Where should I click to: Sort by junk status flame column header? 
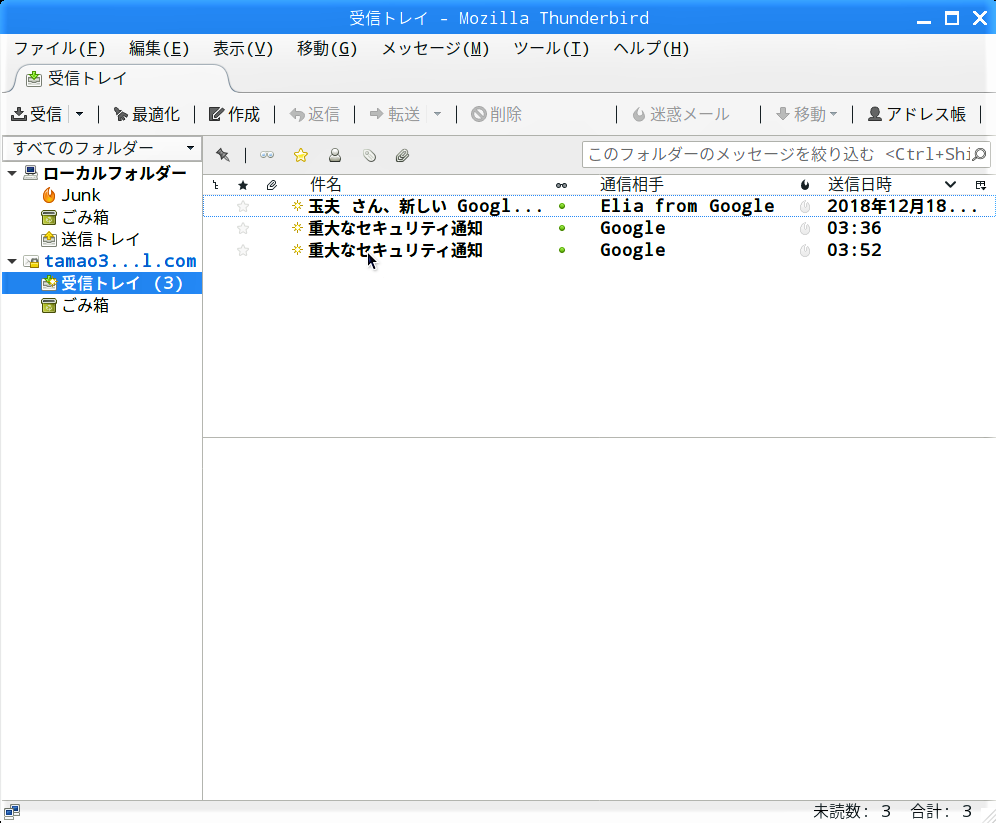click(x=805, y=185)
